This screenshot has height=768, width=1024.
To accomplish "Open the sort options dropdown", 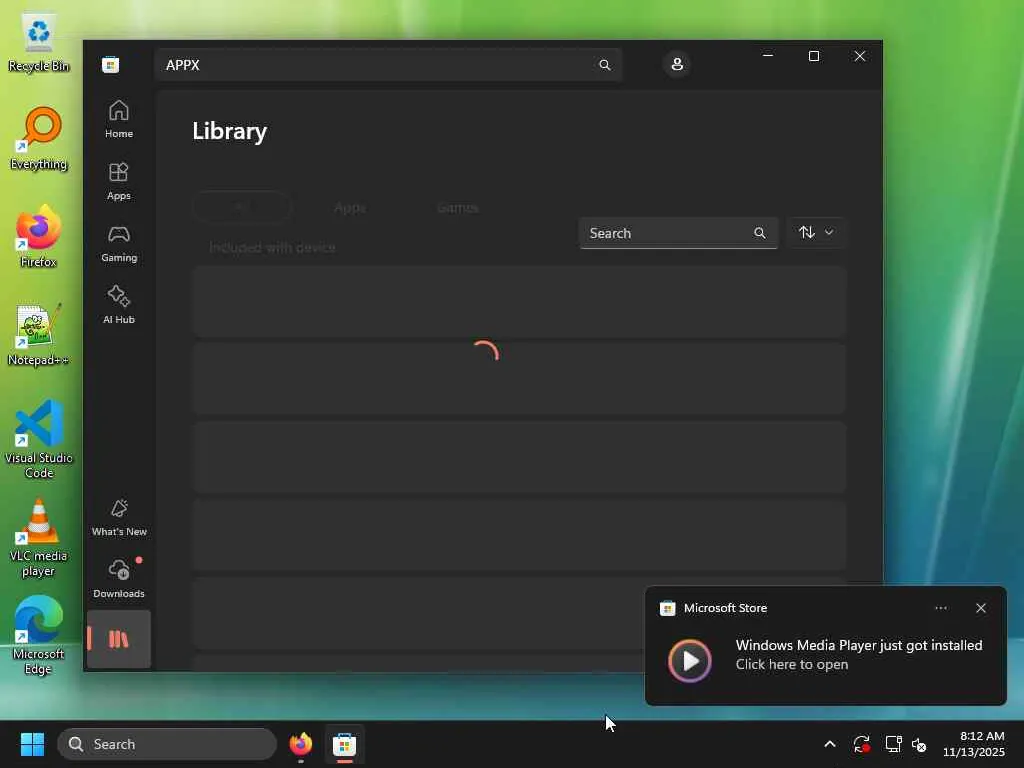I will point(816,232).
